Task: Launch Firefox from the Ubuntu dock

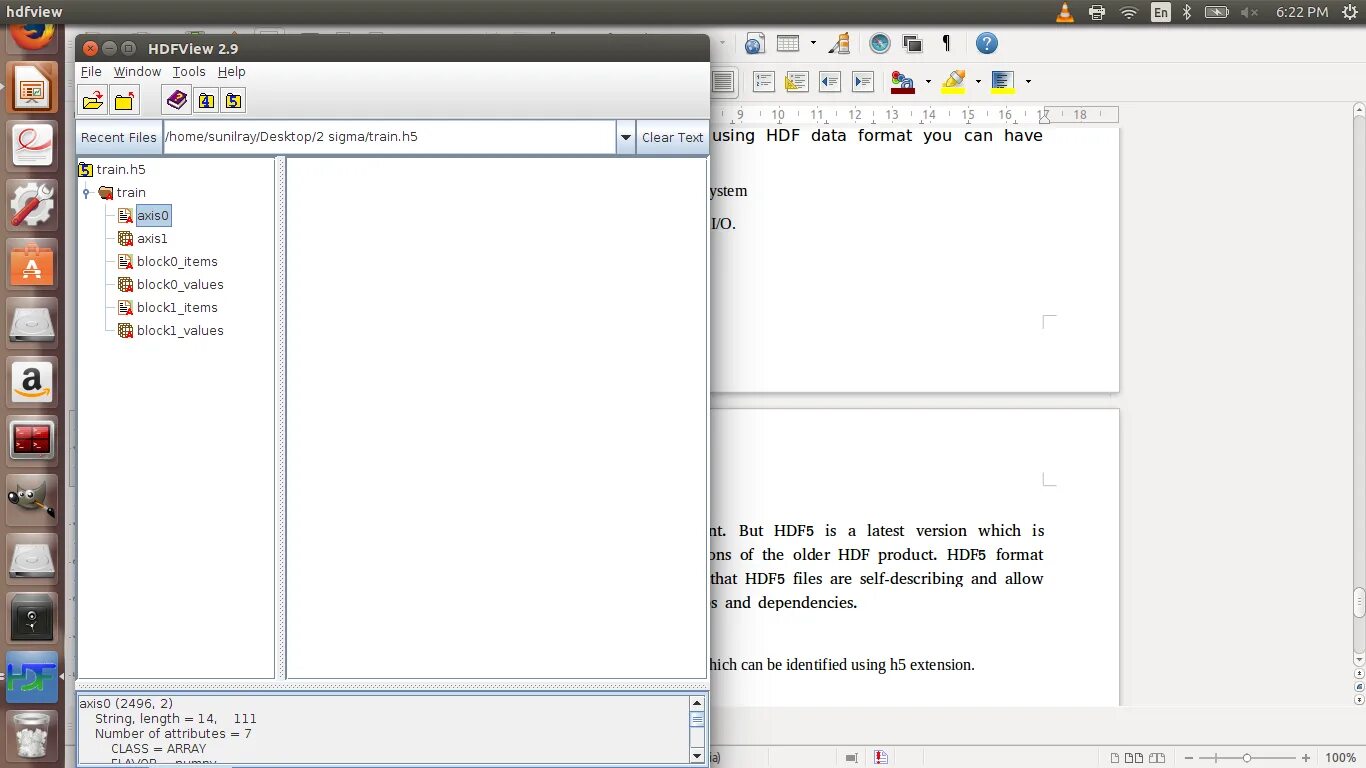Action: (32, 36)
